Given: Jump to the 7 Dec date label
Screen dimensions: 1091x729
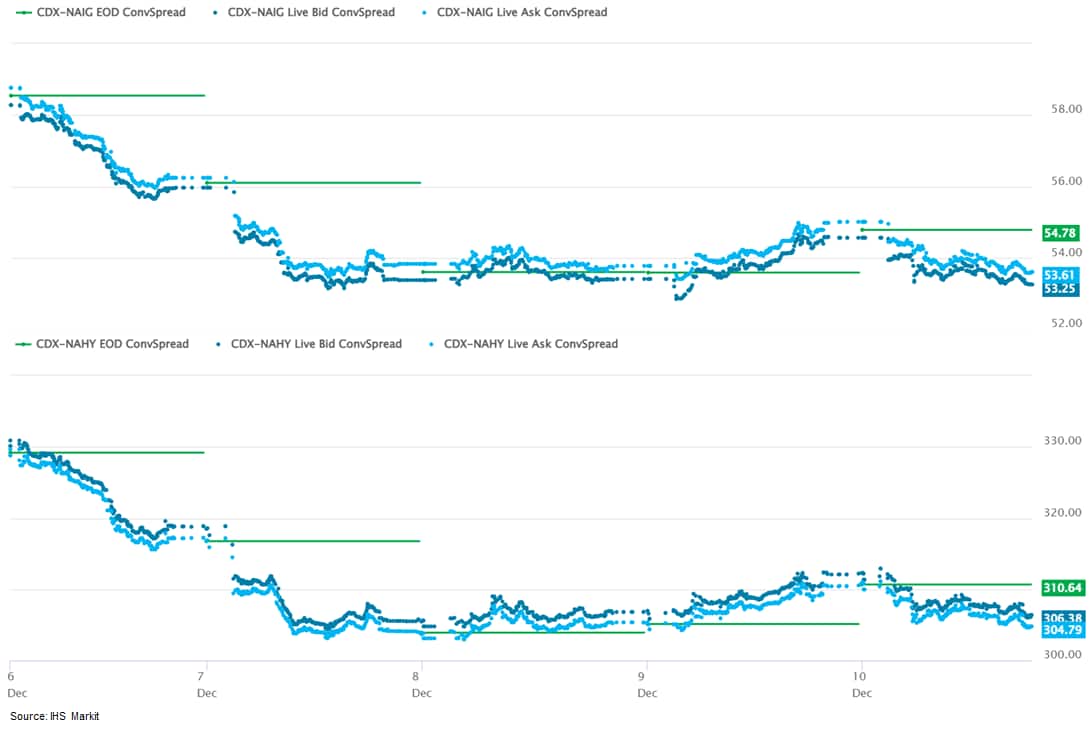Looking at the screenshot, I should [206, 670].
